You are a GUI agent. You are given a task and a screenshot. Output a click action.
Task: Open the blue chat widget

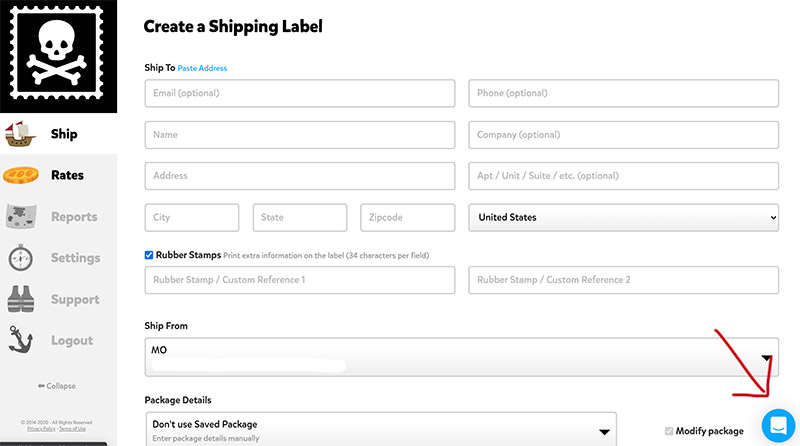point(777,426)
